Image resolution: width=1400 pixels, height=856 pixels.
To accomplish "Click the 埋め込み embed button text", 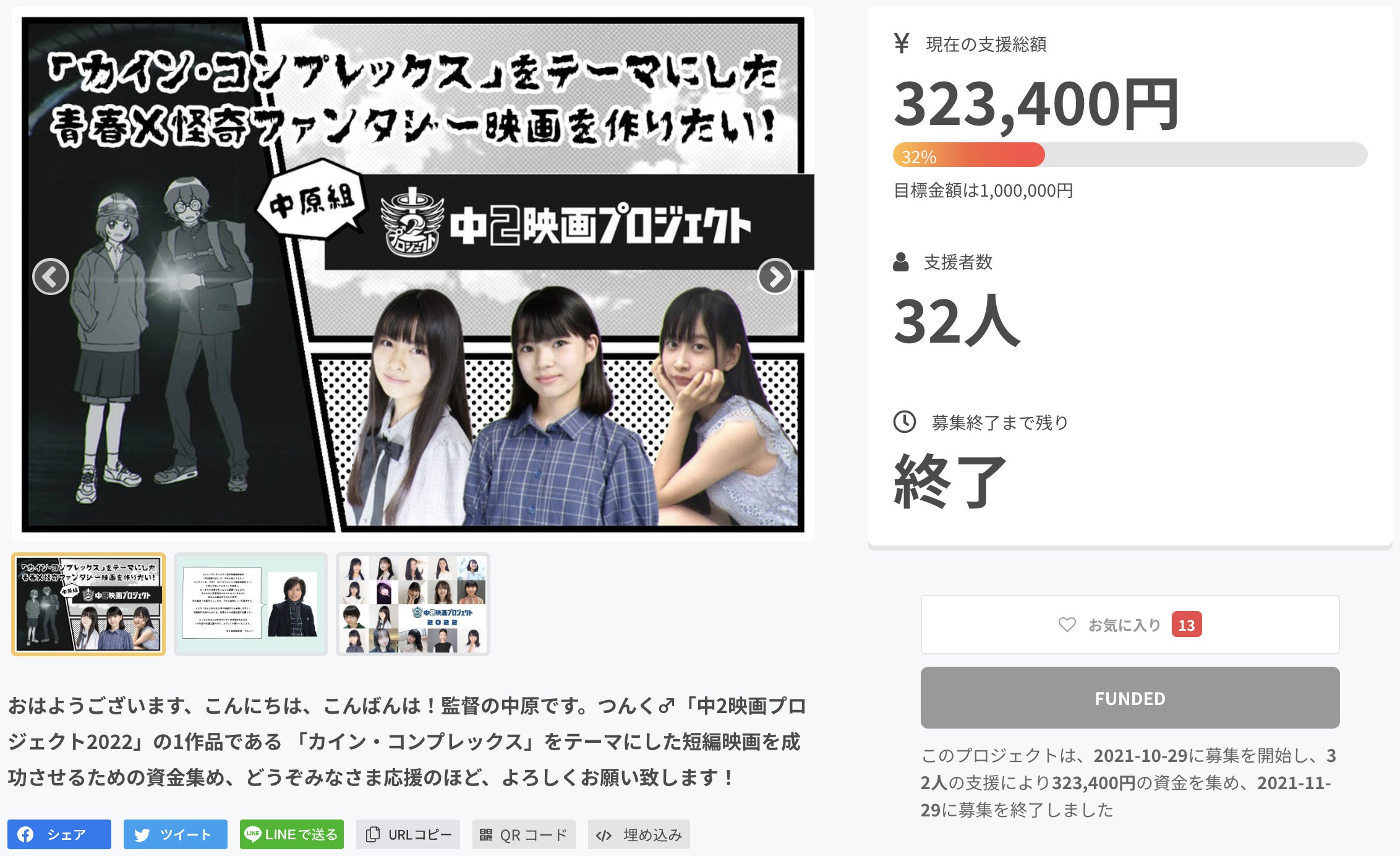I will click(652, 835).
